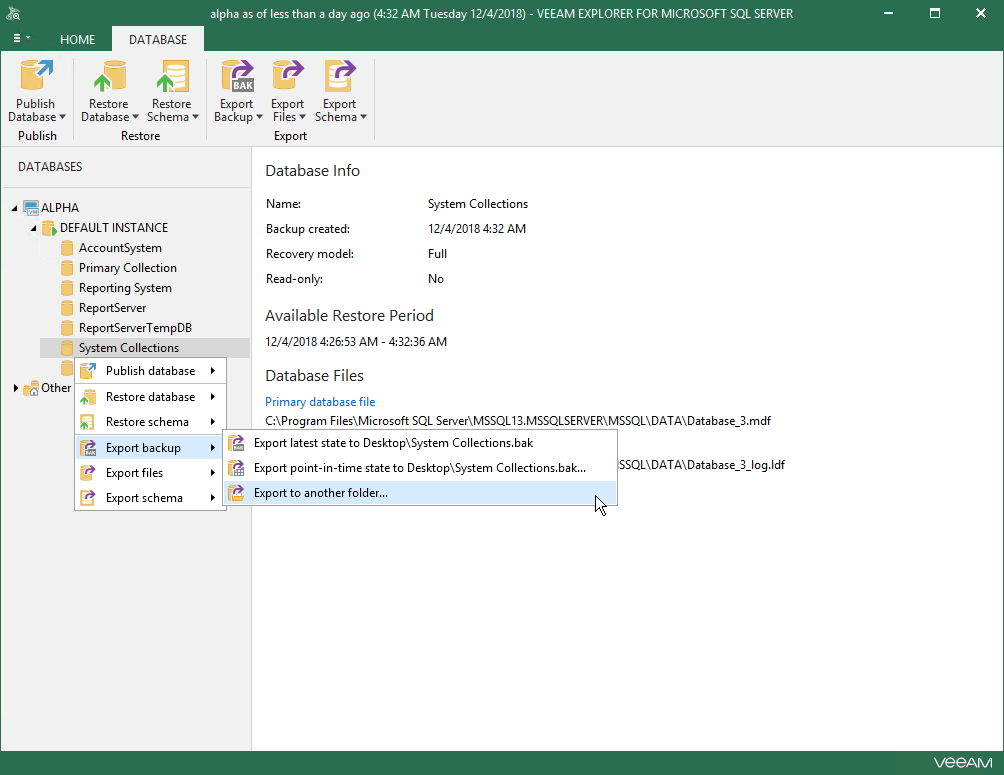Image resolution: width=1004 pixels, height=775 pixels.
Task: Switch to the HOME tab
Action: click(77, 40)
